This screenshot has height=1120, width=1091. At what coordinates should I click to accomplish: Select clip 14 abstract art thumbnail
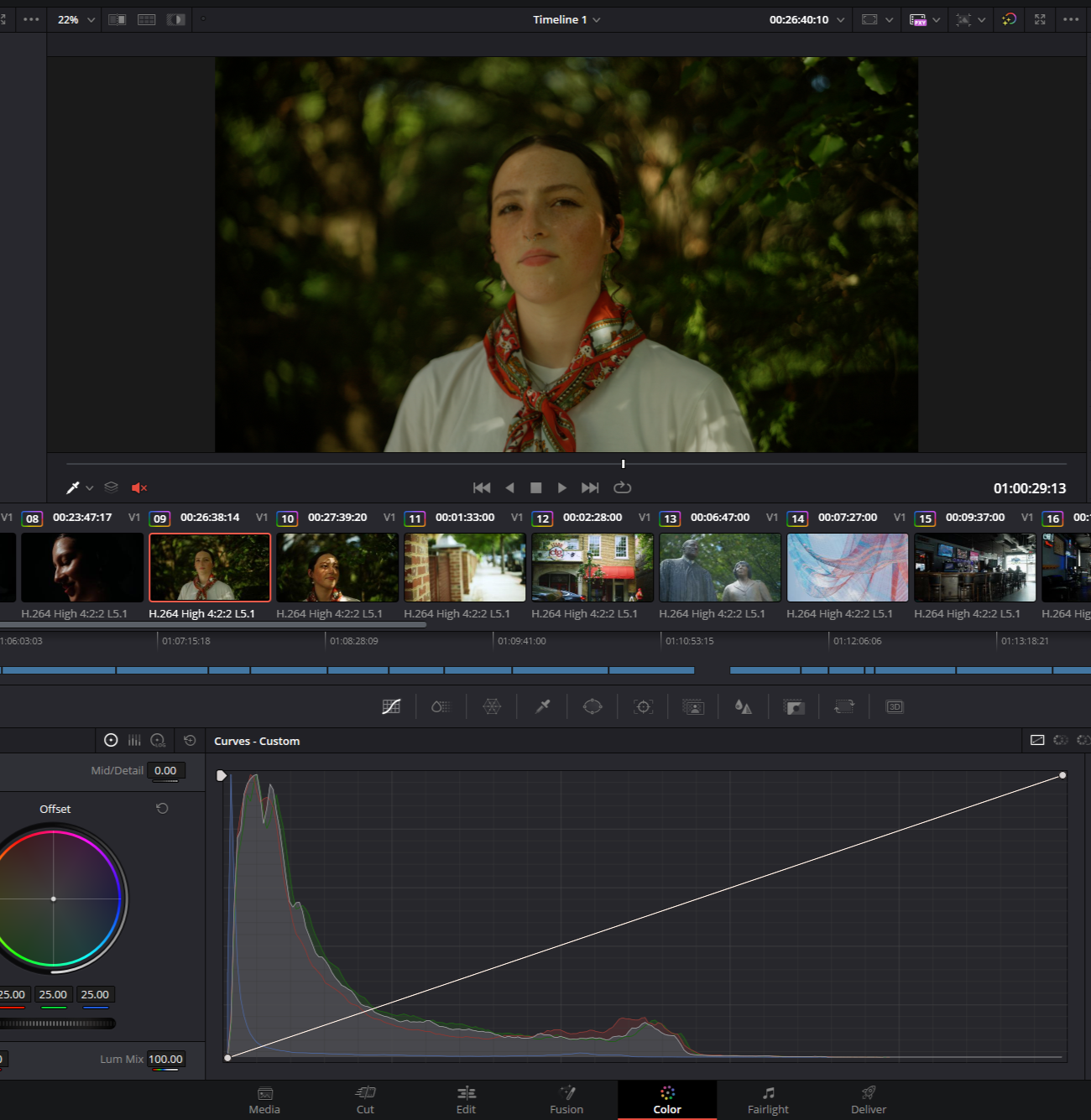click(x=848, y=567)
